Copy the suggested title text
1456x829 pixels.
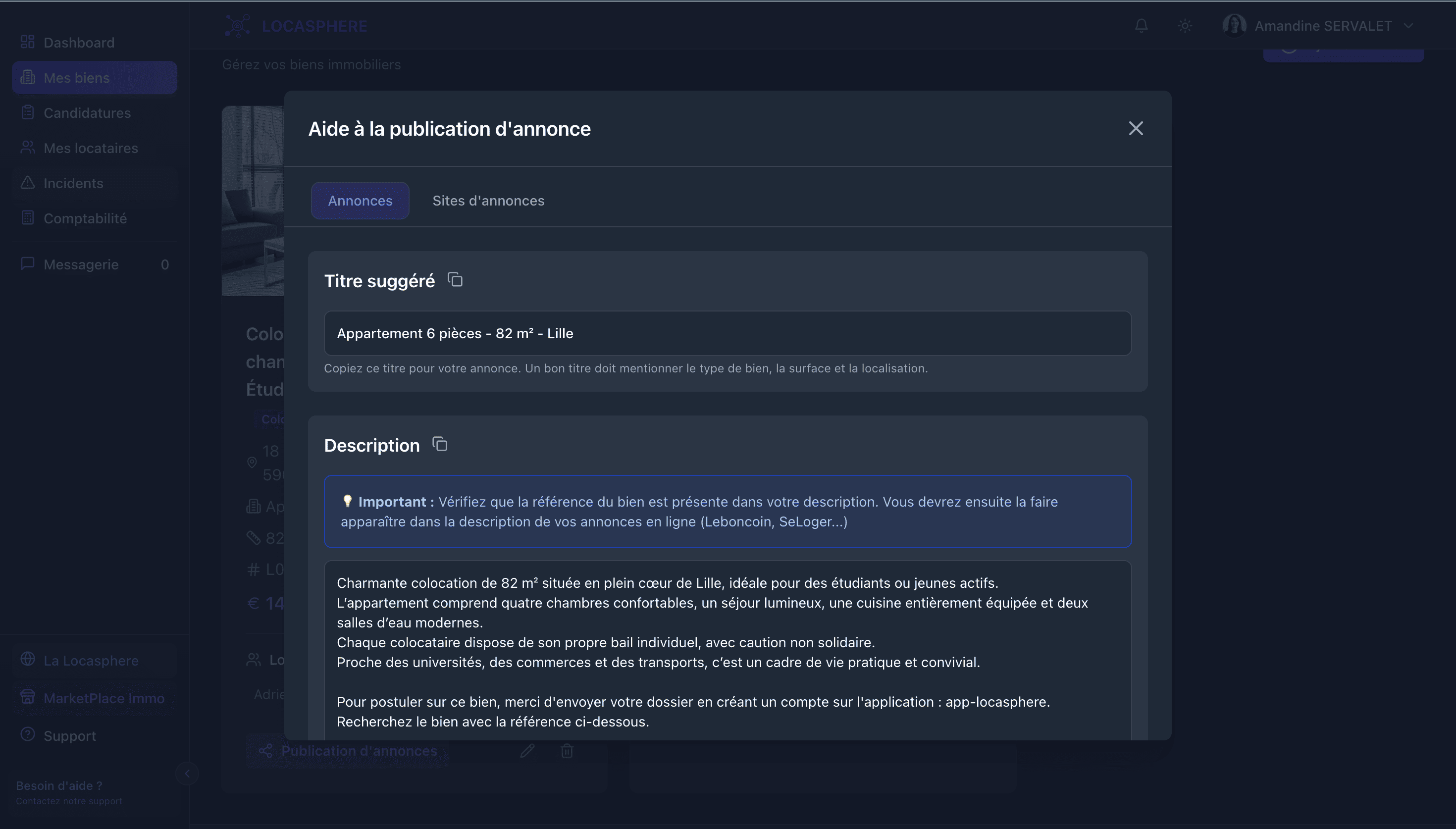tap(455, 280)
